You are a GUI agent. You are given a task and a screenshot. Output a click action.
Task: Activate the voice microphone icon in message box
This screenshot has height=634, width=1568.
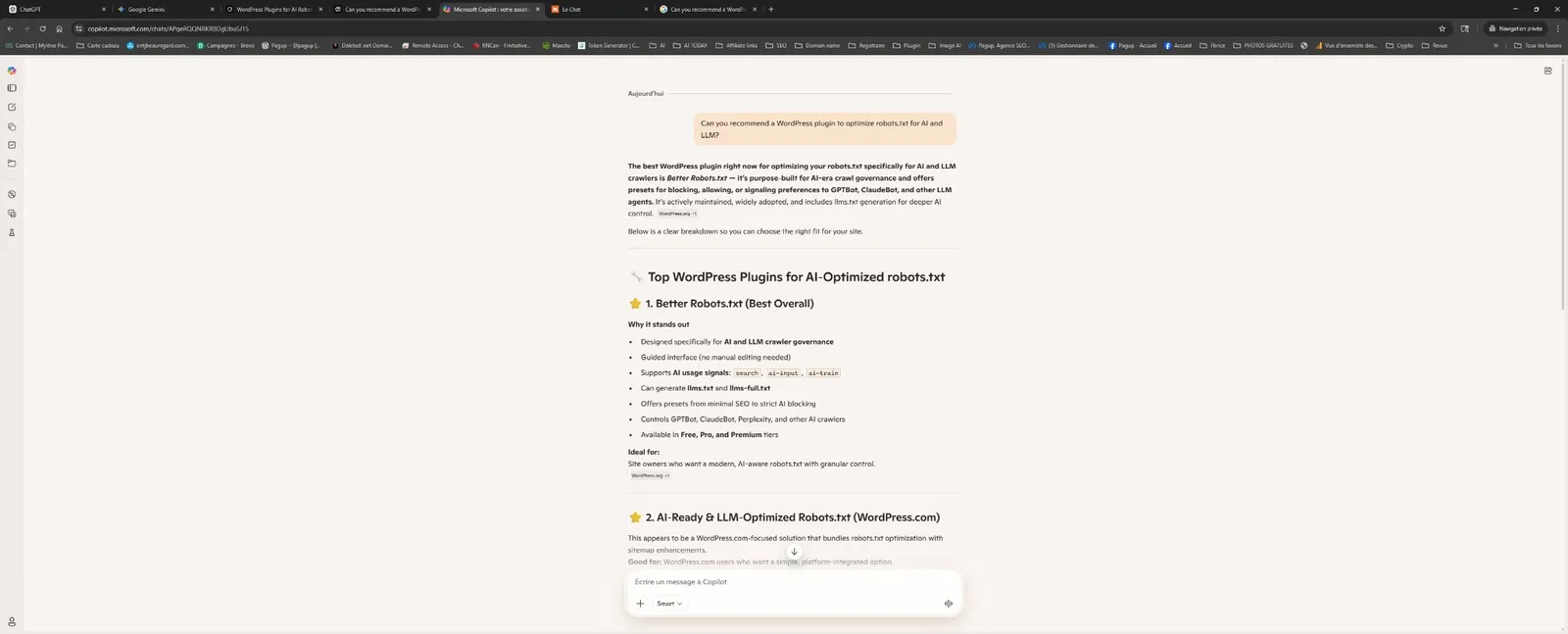(x=948, y=604)
